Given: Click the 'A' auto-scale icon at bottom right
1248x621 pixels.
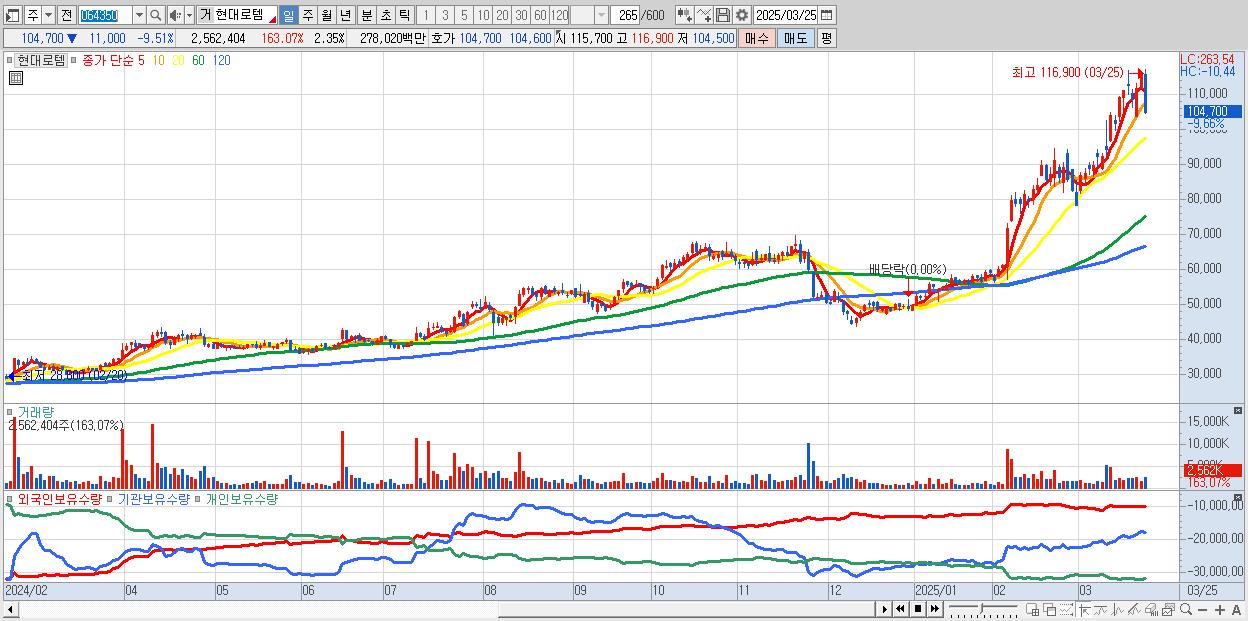Looking at the screenshot, I should click(1236, 610).
